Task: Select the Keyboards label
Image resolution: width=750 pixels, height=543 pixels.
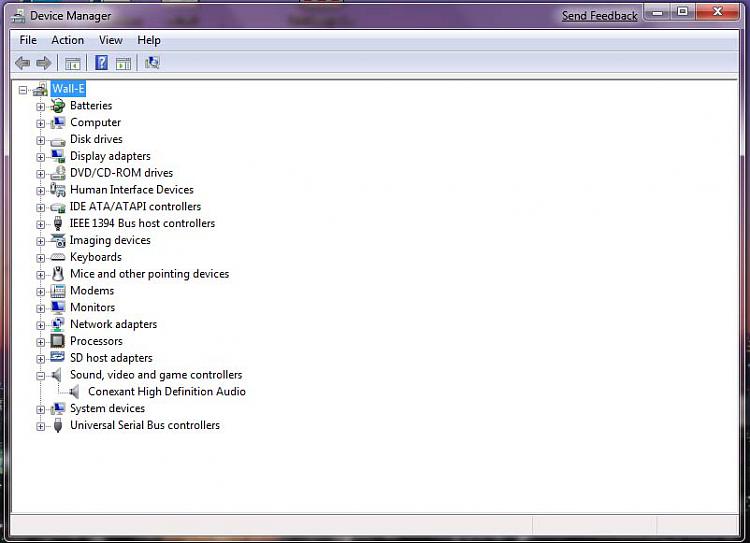Action: [x=96, y=257]
